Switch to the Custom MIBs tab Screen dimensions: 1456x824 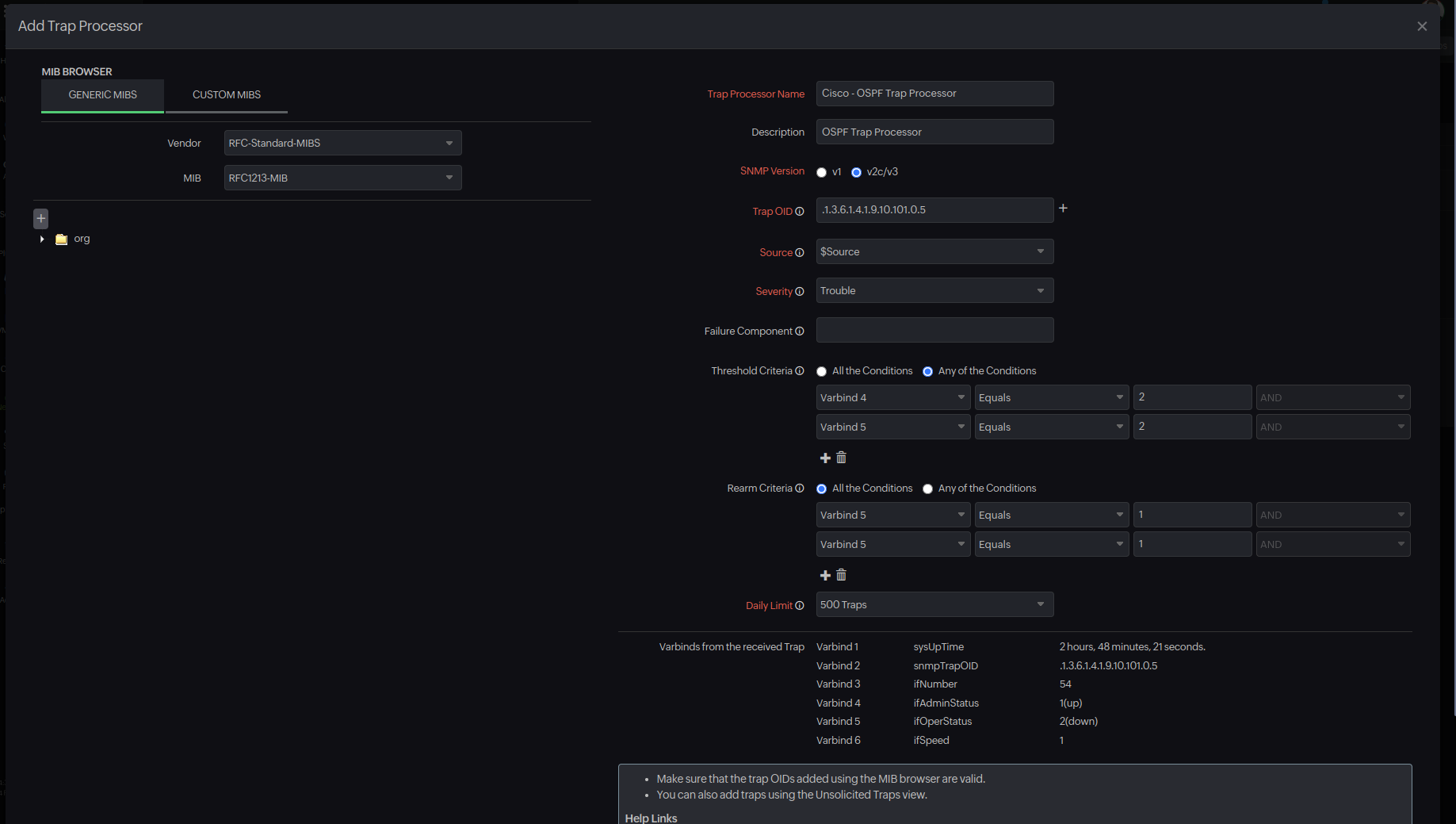[227, 95]
